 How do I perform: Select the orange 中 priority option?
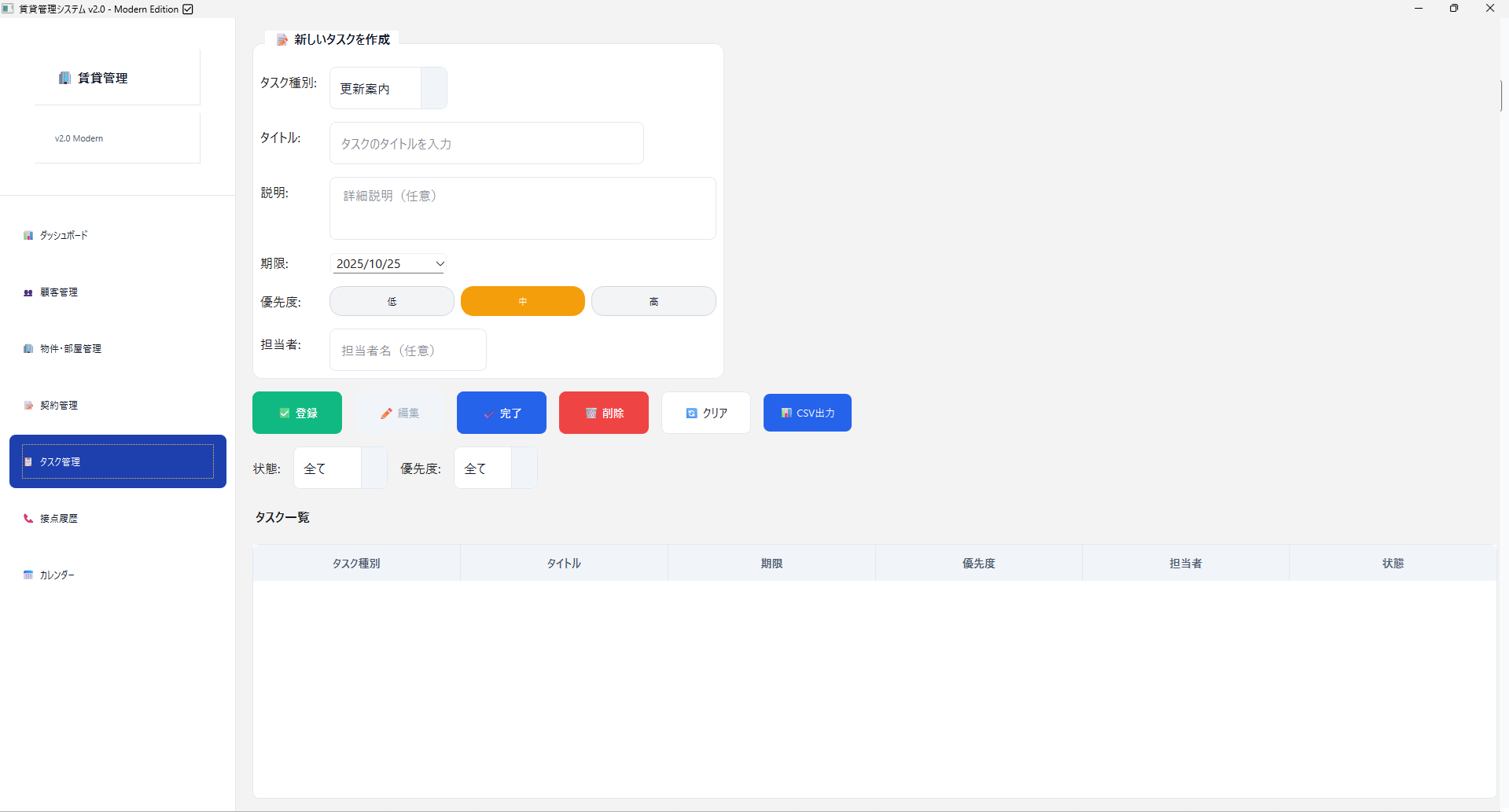click(x=522, y=301)
